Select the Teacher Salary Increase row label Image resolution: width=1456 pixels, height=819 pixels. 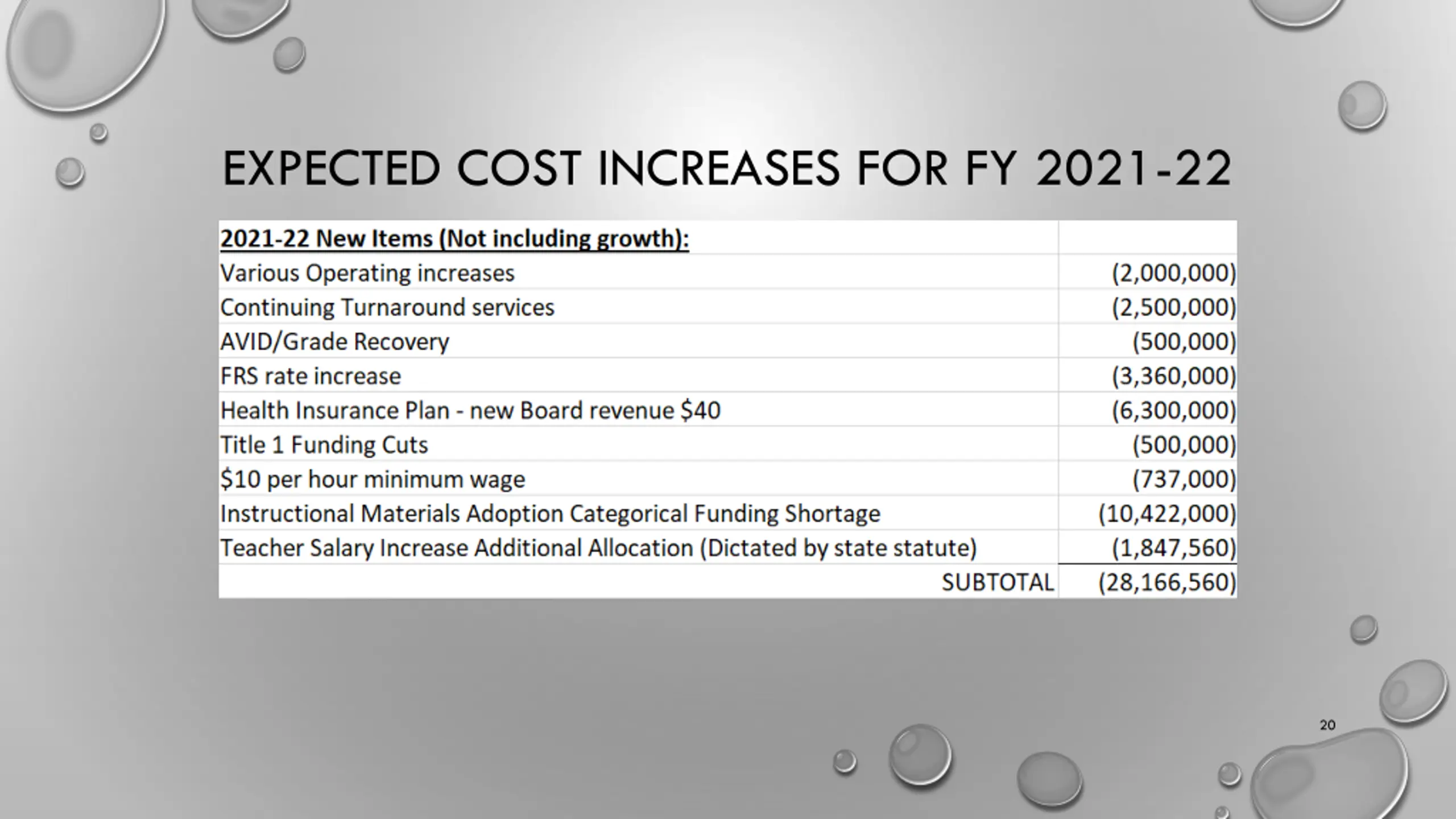coord(598,548)
